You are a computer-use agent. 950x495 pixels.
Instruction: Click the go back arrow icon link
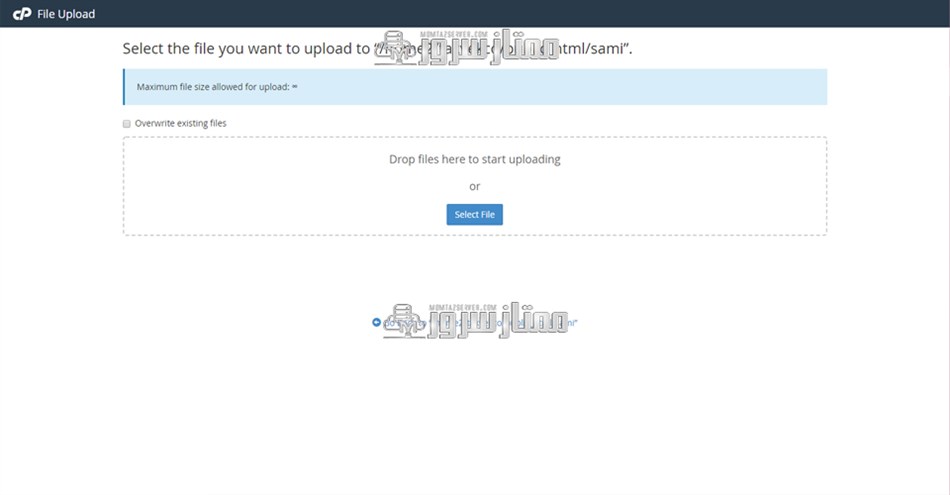tap(376, 322)
